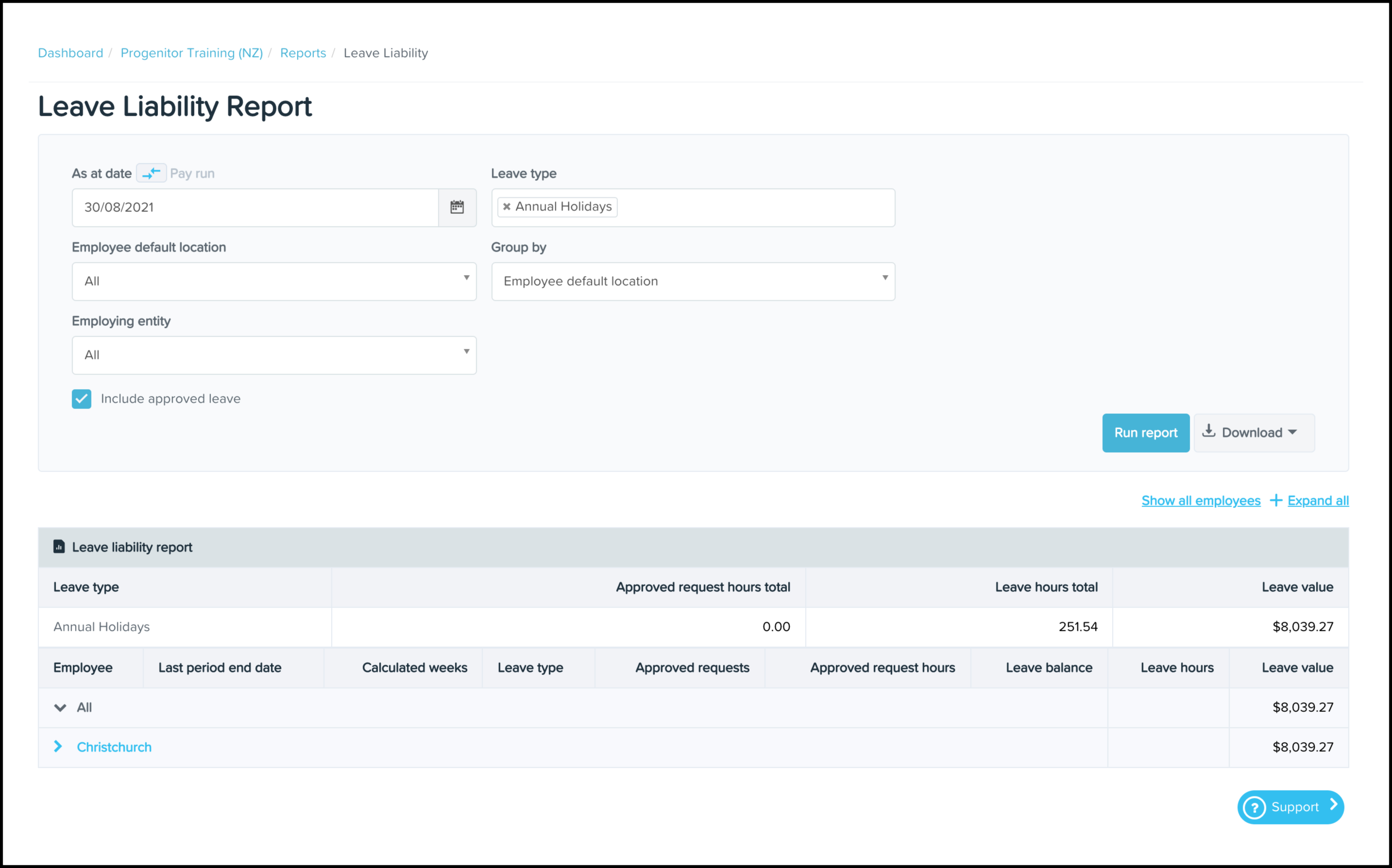Screen dimensions: 1392x868
Task: Click the 0.00 approved hours total value
Action: pos(777,627)
